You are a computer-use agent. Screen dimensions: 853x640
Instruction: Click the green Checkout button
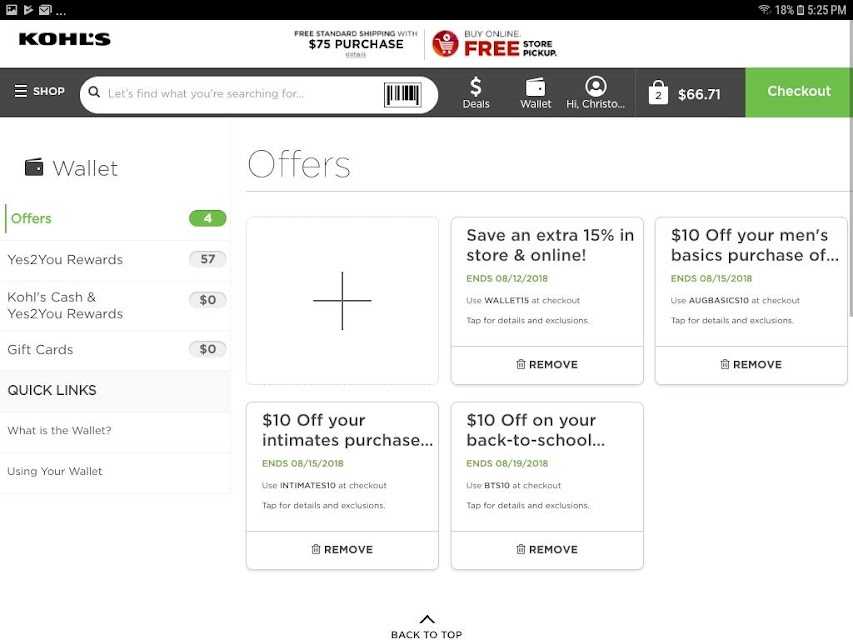pyautogui.click(x=799, y=92)
